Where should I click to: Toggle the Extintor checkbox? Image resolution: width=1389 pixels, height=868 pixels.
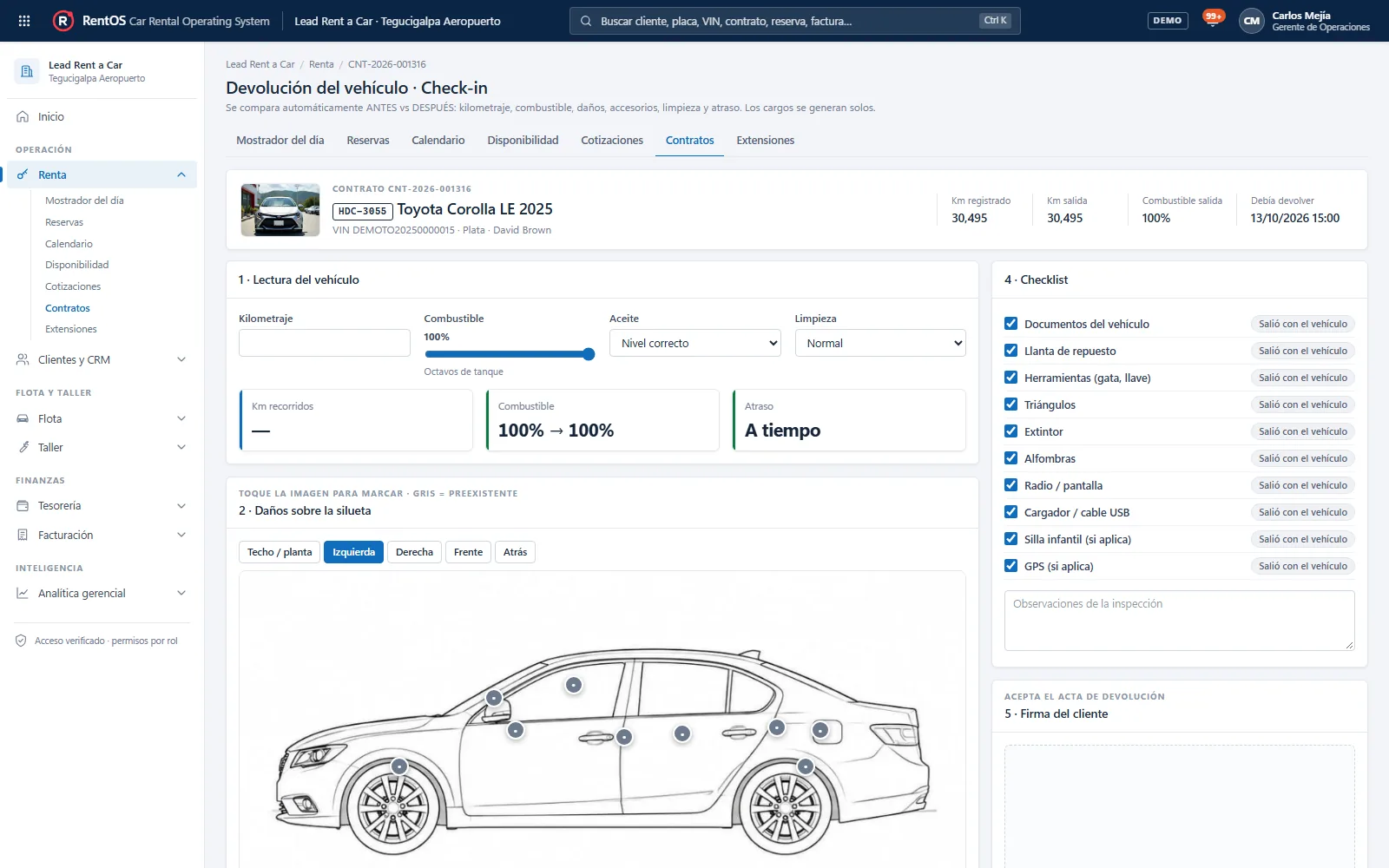point(1010,431)
